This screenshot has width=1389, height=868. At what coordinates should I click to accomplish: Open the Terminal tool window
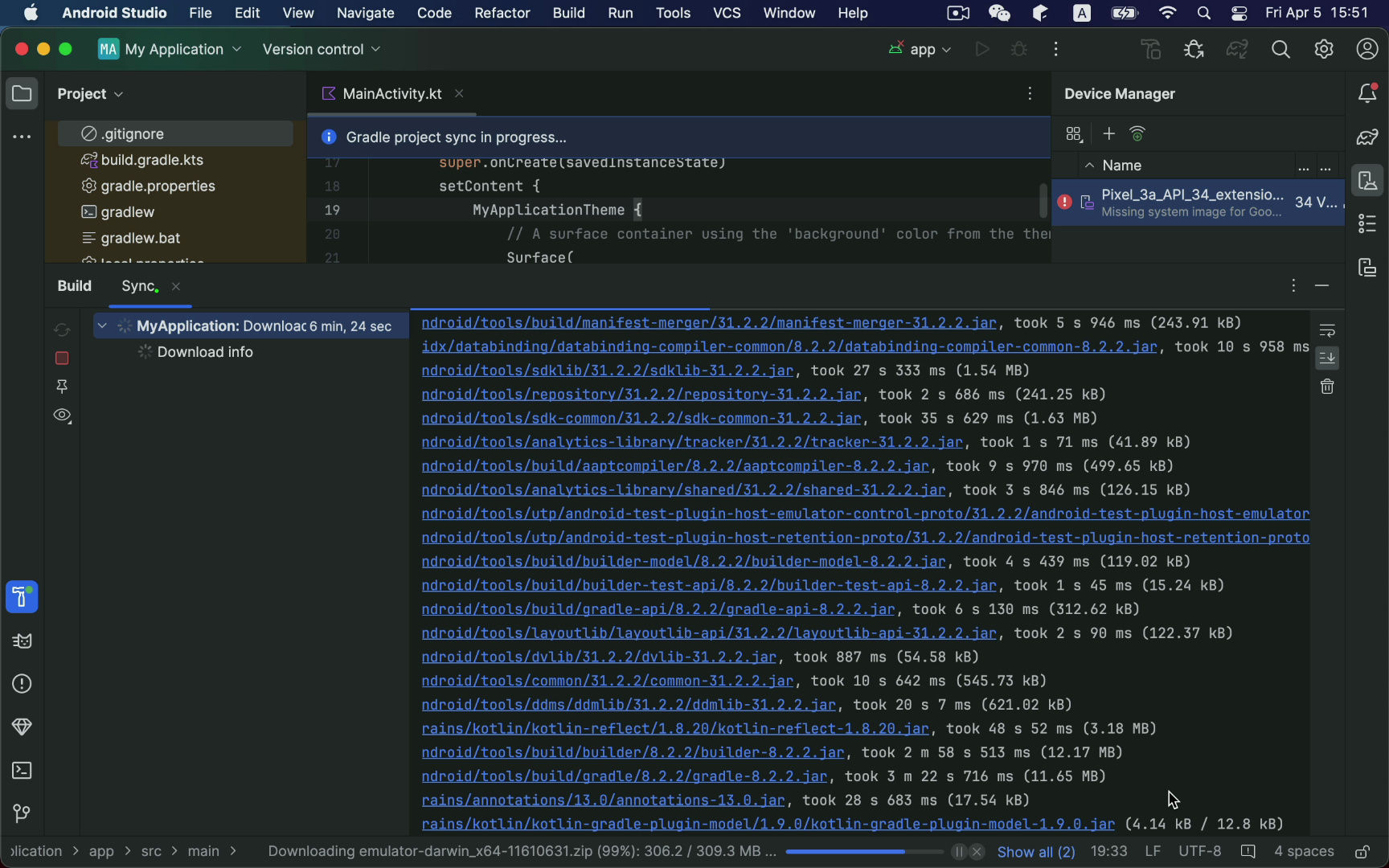[22, 771]
